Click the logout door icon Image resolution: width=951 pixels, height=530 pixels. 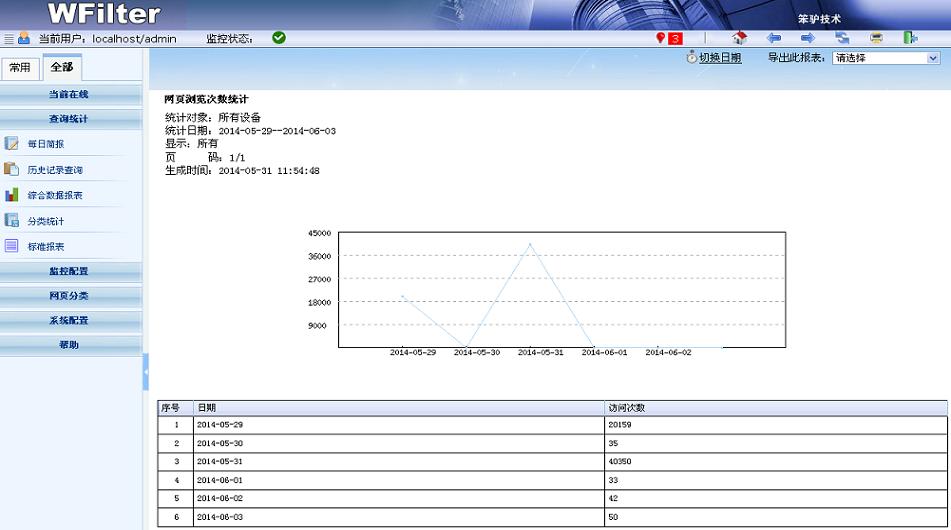[910, 38]
